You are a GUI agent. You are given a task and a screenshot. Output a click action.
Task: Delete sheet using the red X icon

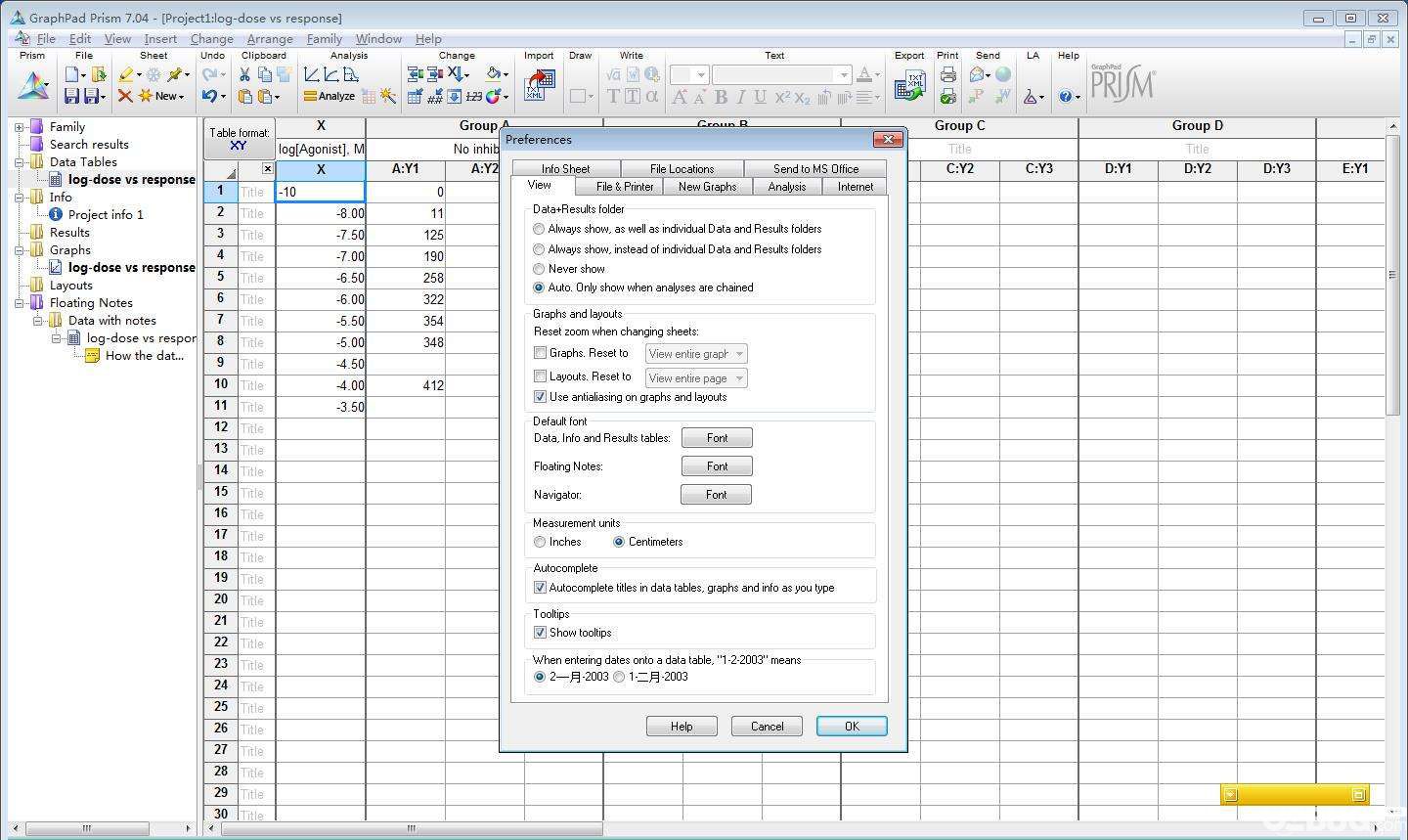[x=125, y=96]
